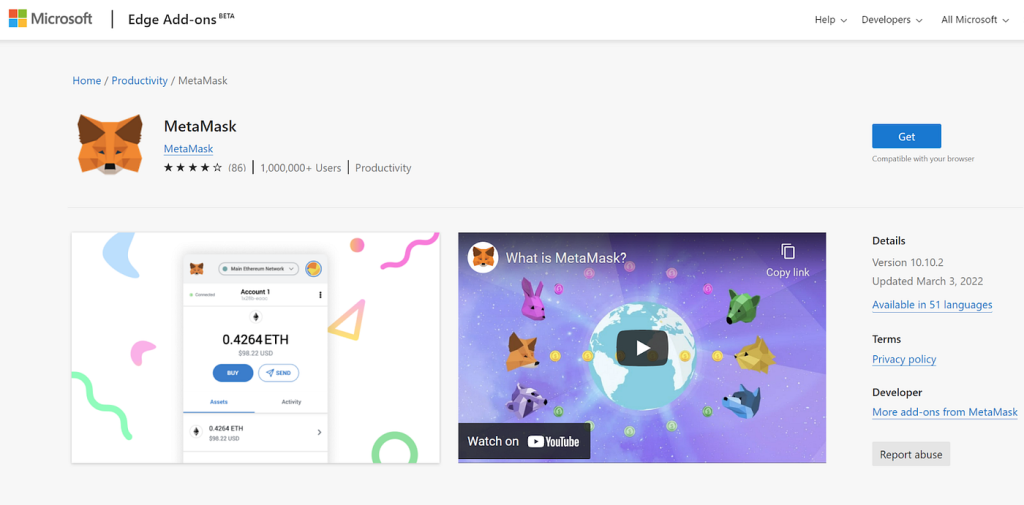Select the Activity tab in screenshot
Image resolution: width=1024 pixels, height=505 pixels.
291,402
